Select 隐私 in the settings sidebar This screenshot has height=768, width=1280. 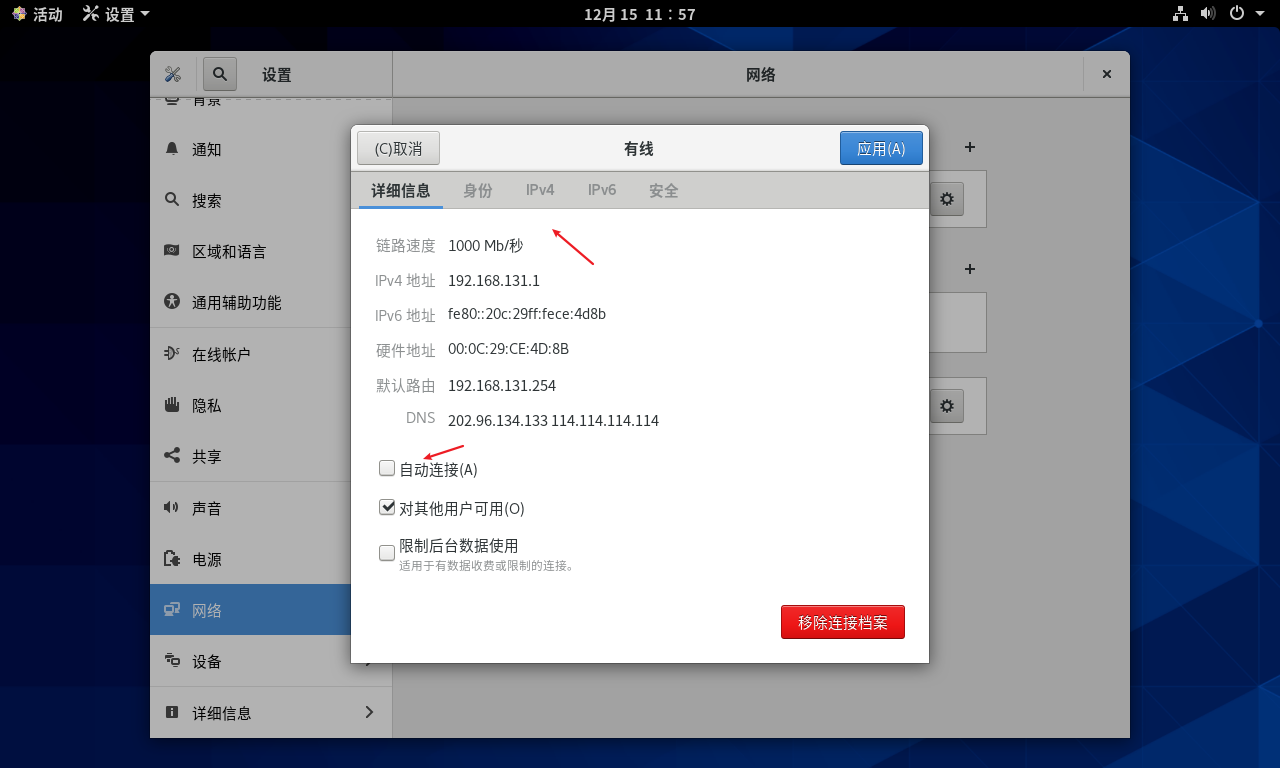click(271, 405)
